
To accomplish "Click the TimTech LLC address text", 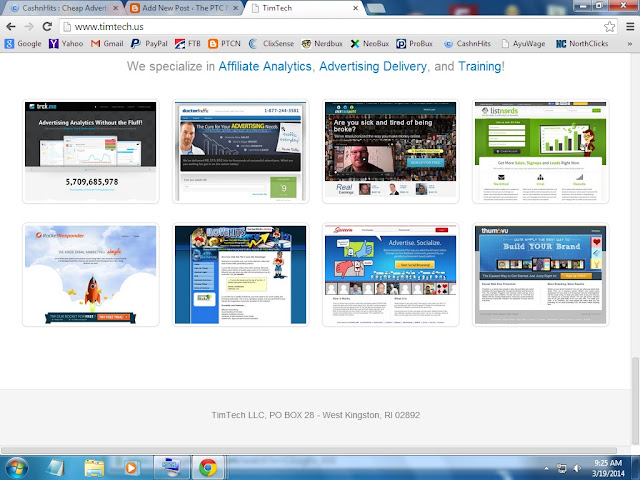I will [x=316, y=415].
